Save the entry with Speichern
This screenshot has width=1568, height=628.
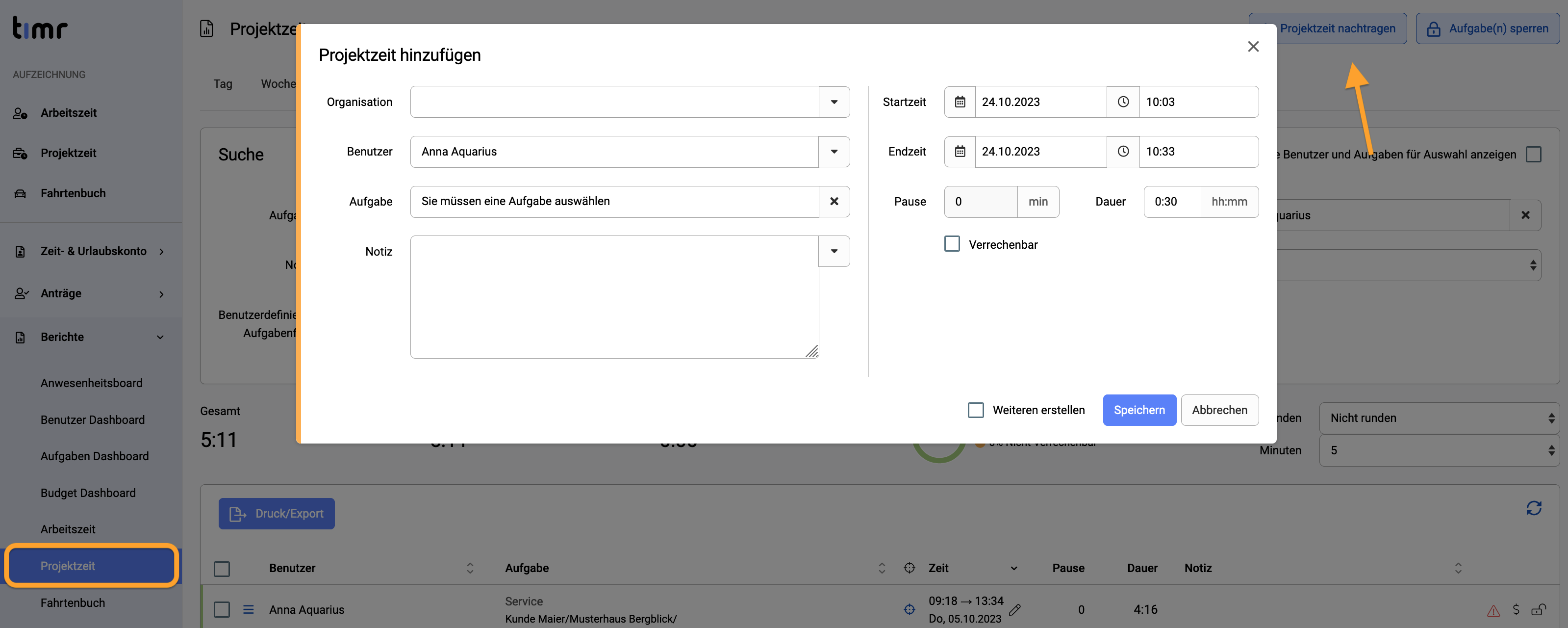(x=1139, y=410)
